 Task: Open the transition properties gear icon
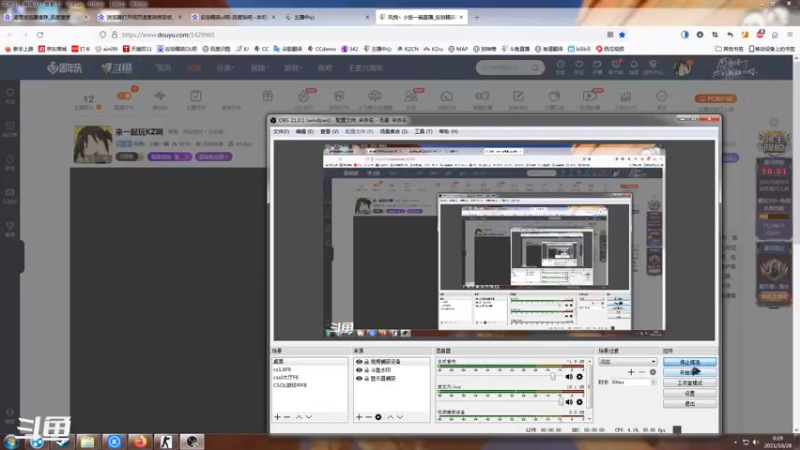tap(653, 372)
